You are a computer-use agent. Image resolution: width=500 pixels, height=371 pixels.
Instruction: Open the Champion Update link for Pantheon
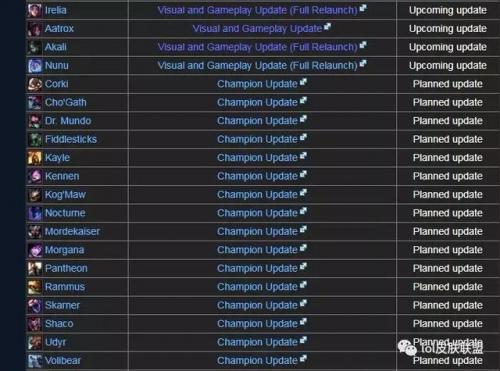257,269
